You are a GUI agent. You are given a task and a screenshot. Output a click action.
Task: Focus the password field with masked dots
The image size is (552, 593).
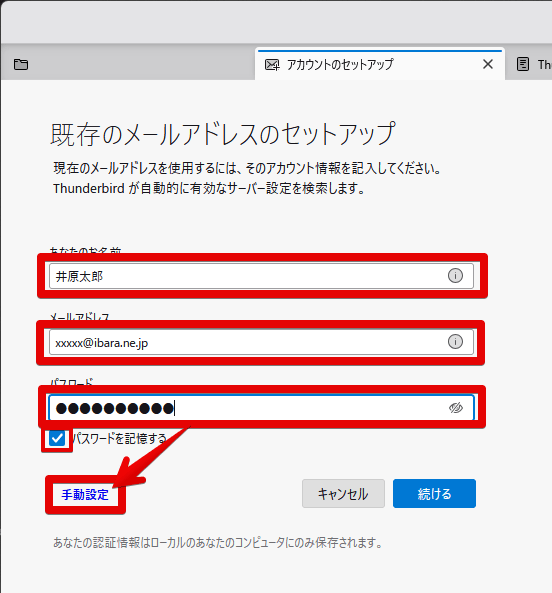[261, 408]
